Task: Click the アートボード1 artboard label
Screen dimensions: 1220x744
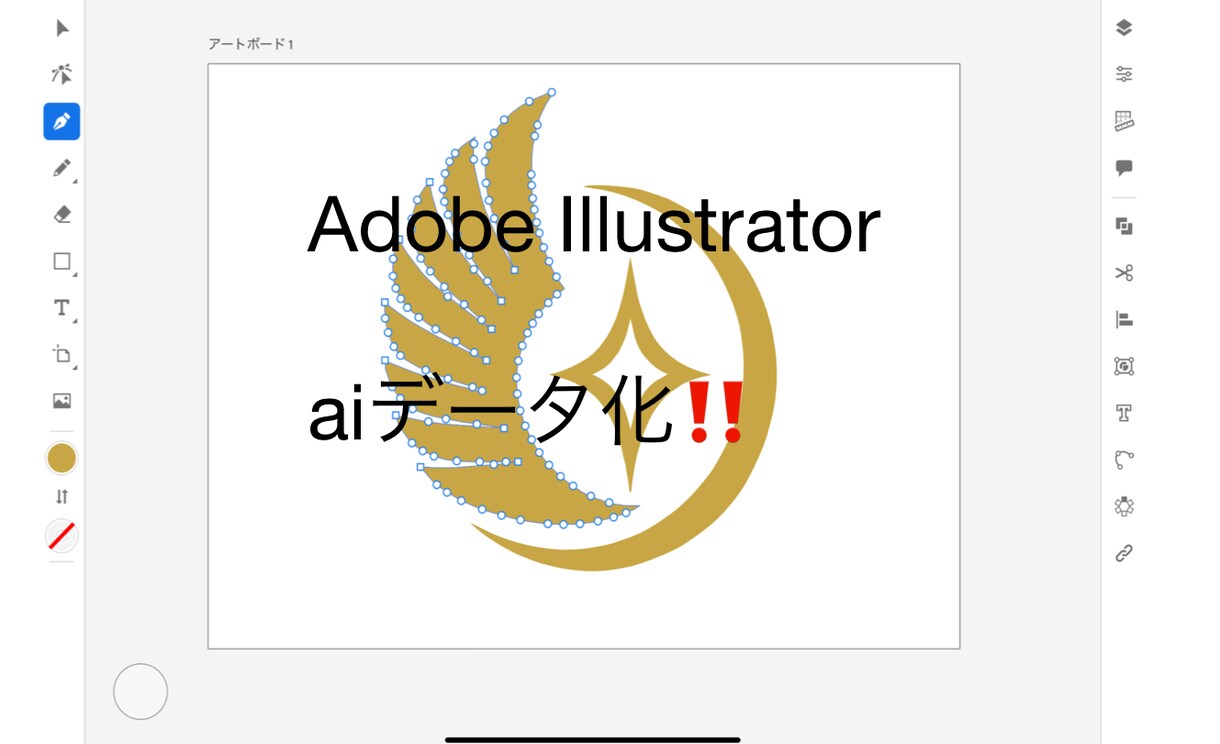Action: pos(251,44)
